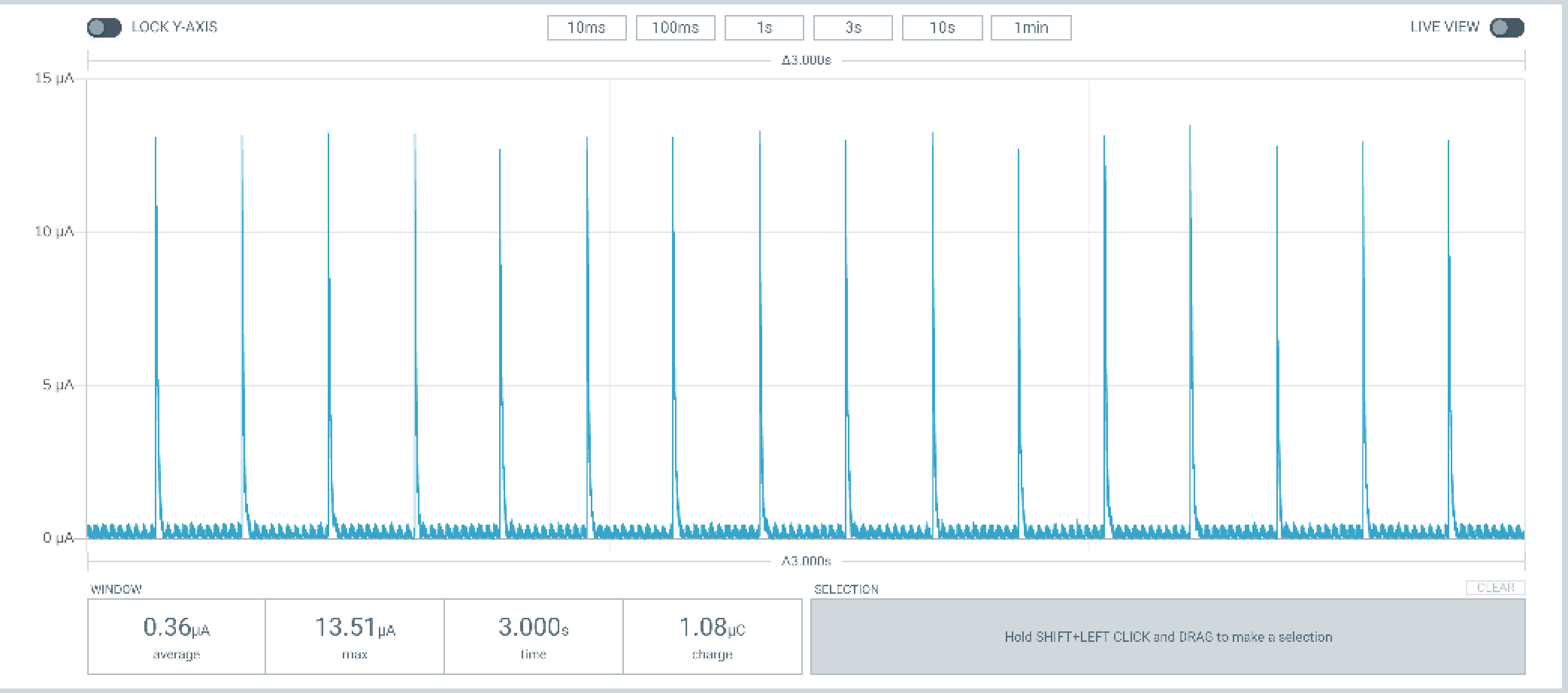The width and height of the screenshot is (1568, 693).
Task: Set time window to 100ms
Action: [675, 28]
